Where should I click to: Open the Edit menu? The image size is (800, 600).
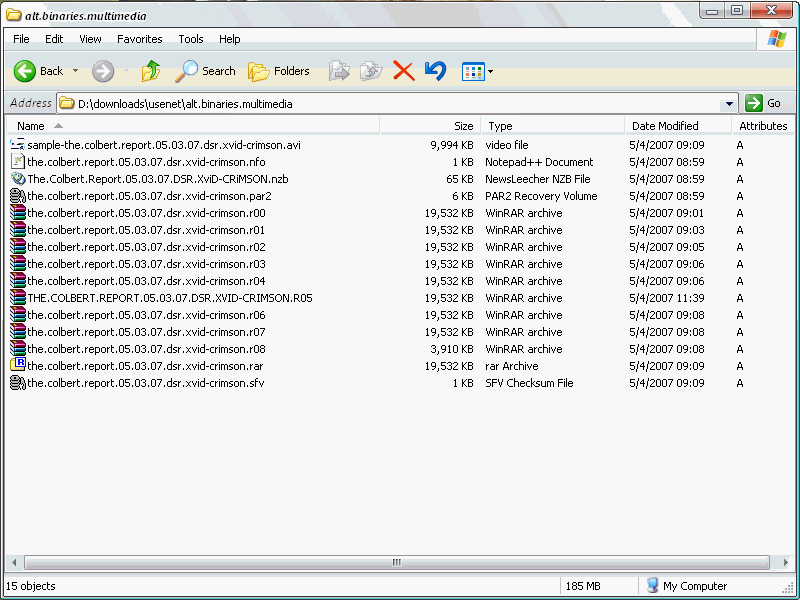pyautogui.click(x=54, y=39)
